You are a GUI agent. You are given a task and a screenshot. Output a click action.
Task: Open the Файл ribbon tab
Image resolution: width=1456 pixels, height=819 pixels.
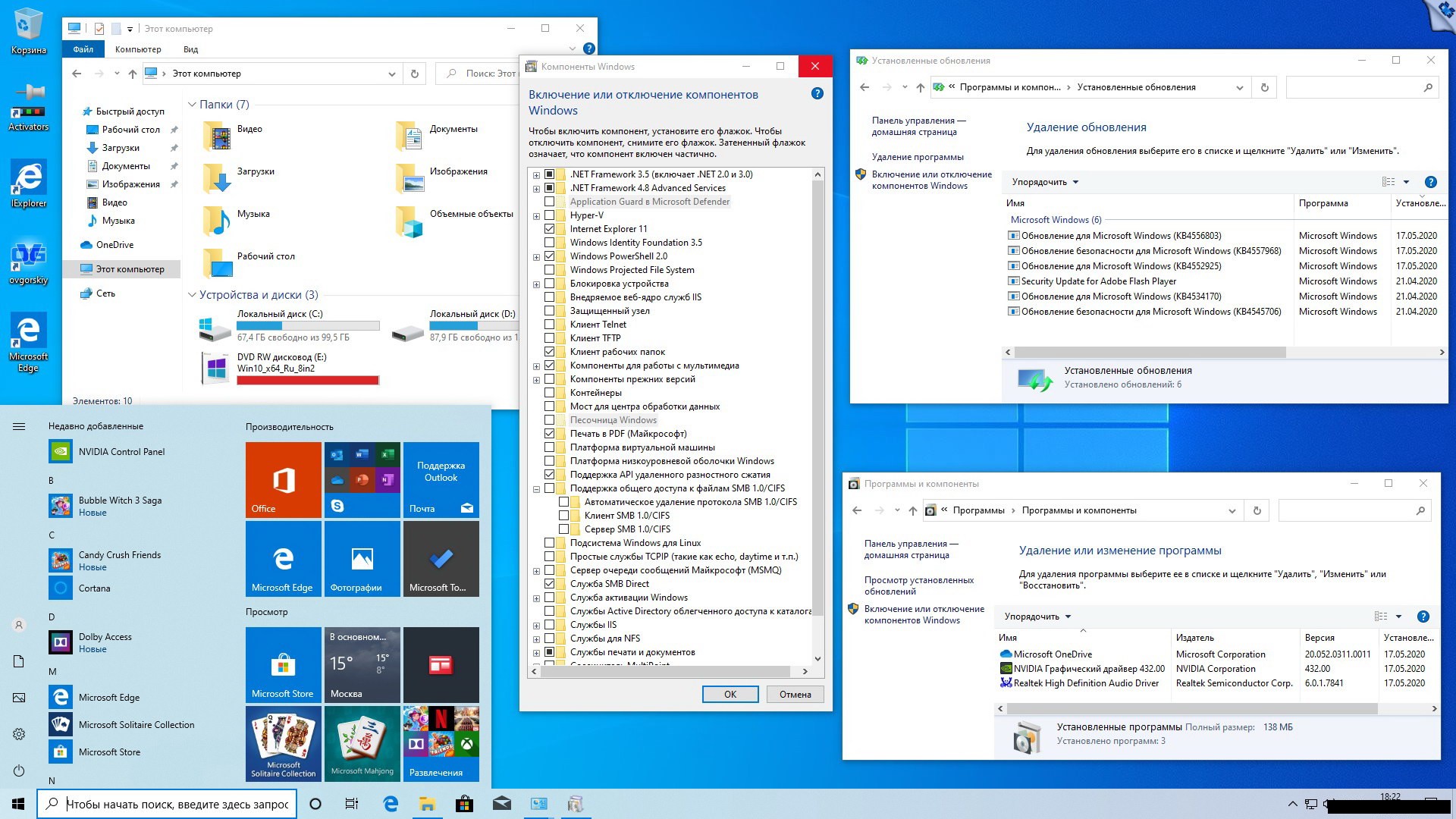83,49
